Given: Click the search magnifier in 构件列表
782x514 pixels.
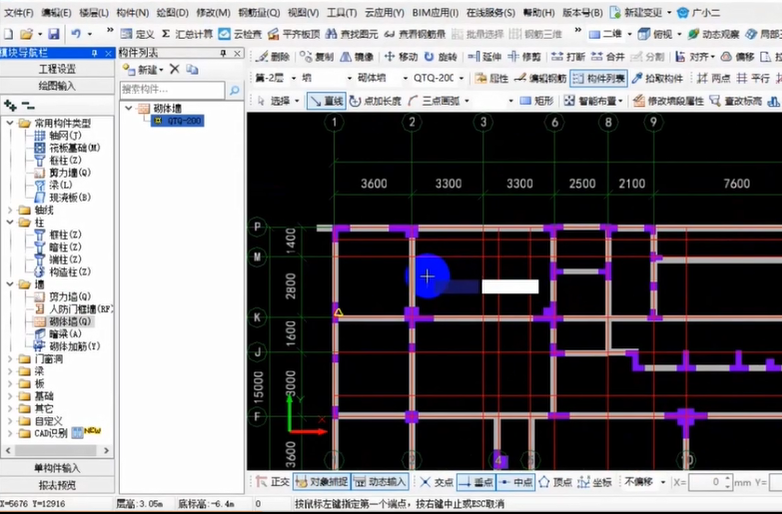Looking at the screenshot, I should point(234,90).
